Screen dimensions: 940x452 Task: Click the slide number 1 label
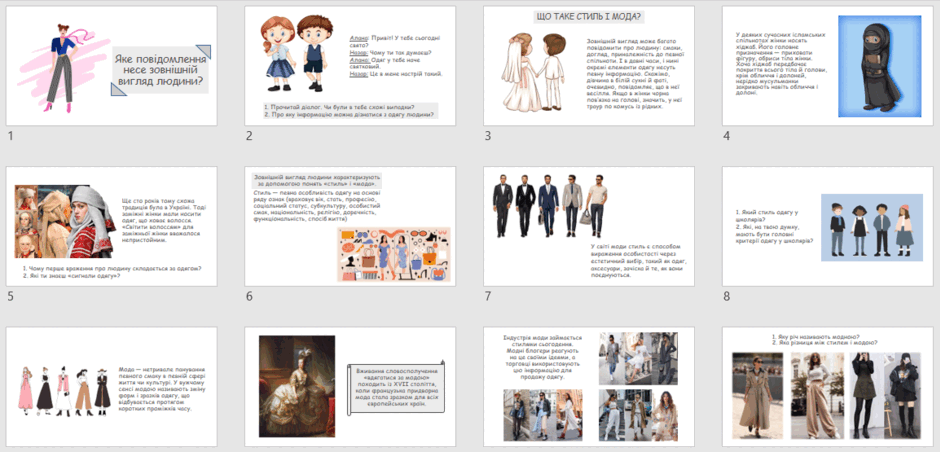(10, 136)
